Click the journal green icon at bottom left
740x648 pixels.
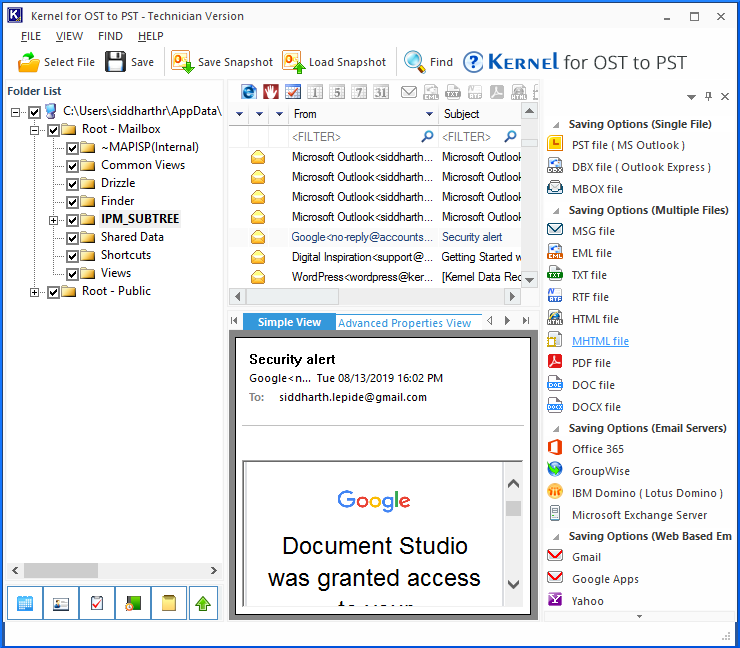133,603
